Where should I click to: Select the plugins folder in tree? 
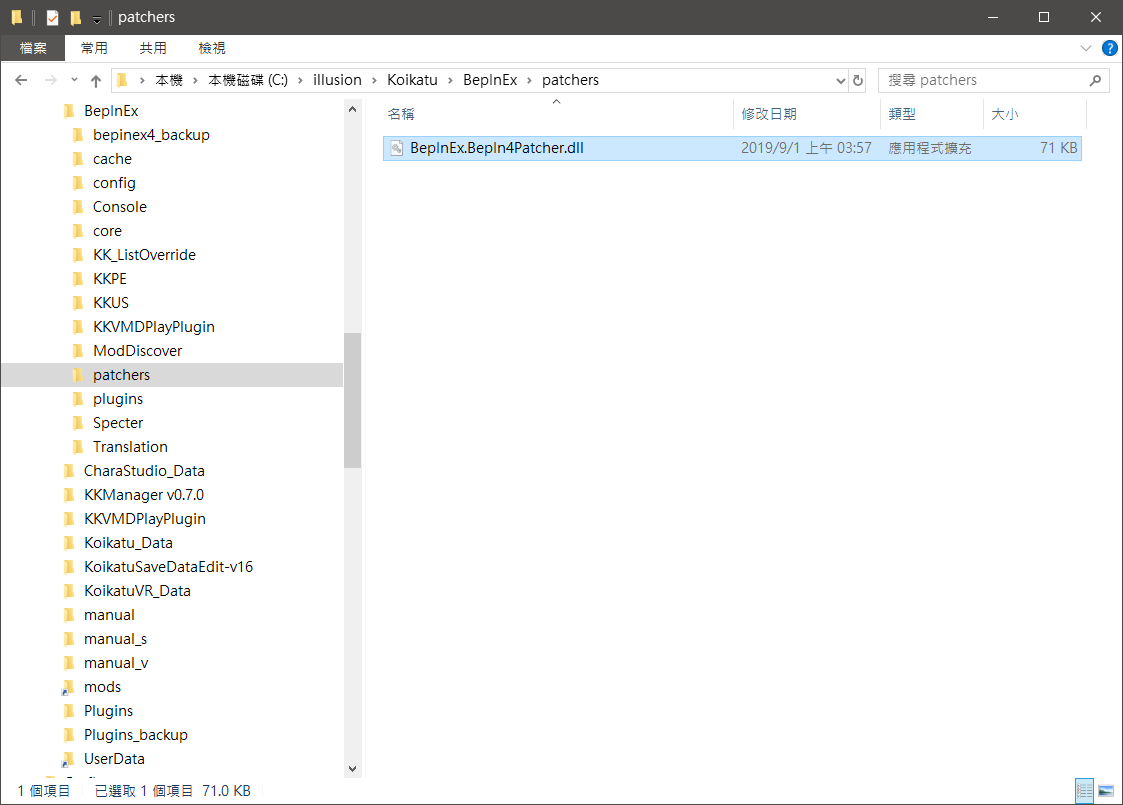[118, 399]
